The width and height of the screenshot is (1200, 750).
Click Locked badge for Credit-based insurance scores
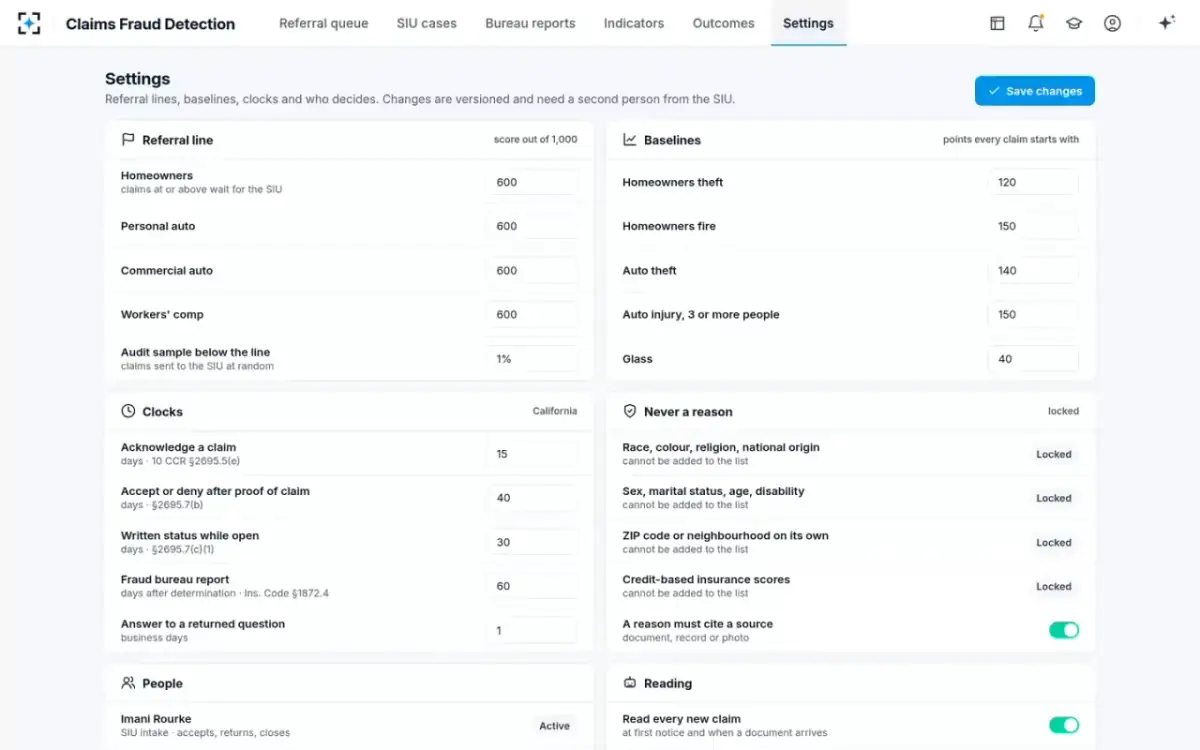tap(1054, 587)
